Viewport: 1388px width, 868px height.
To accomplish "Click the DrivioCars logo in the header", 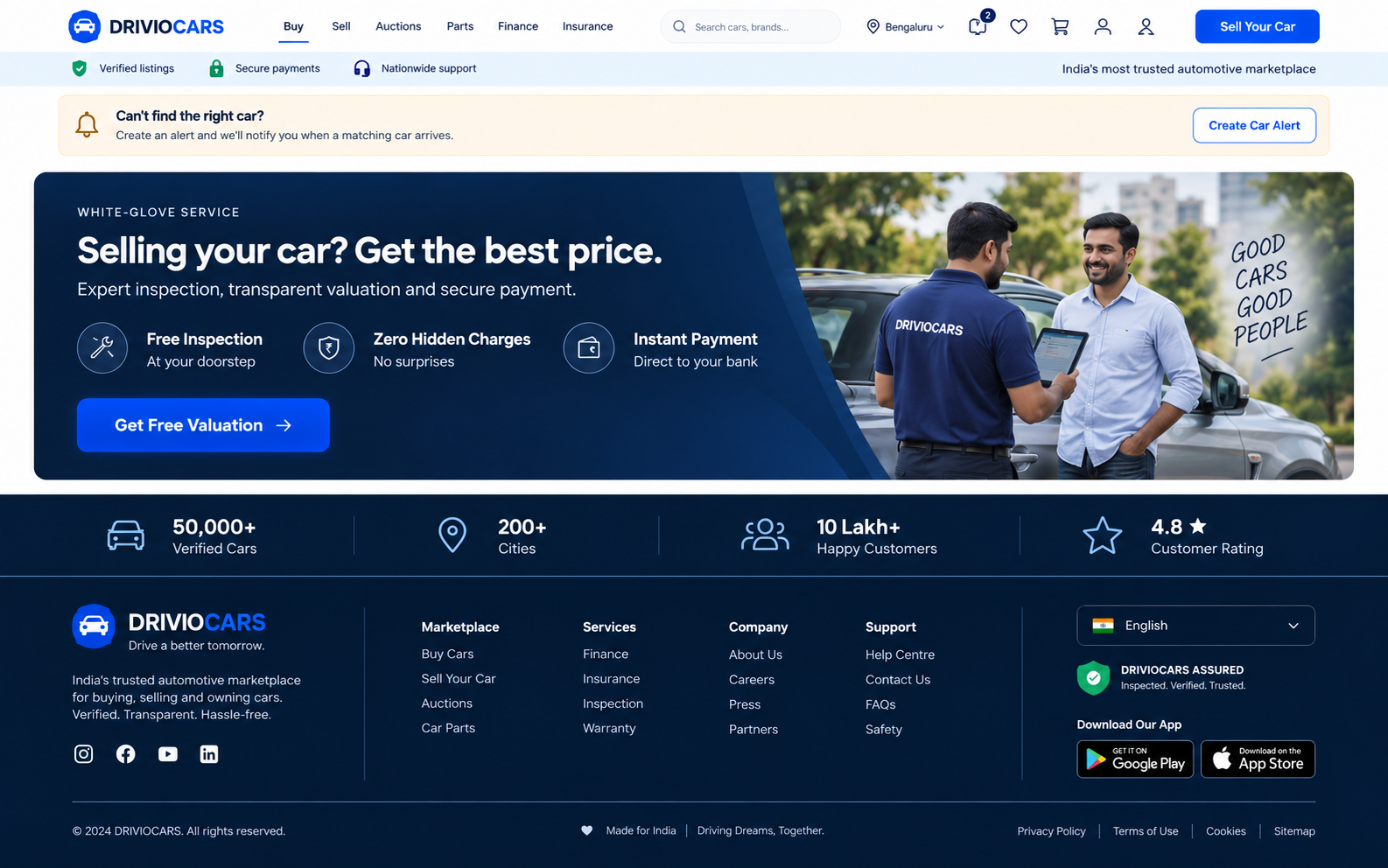I will pyautogui.click(x=146, y=26).
